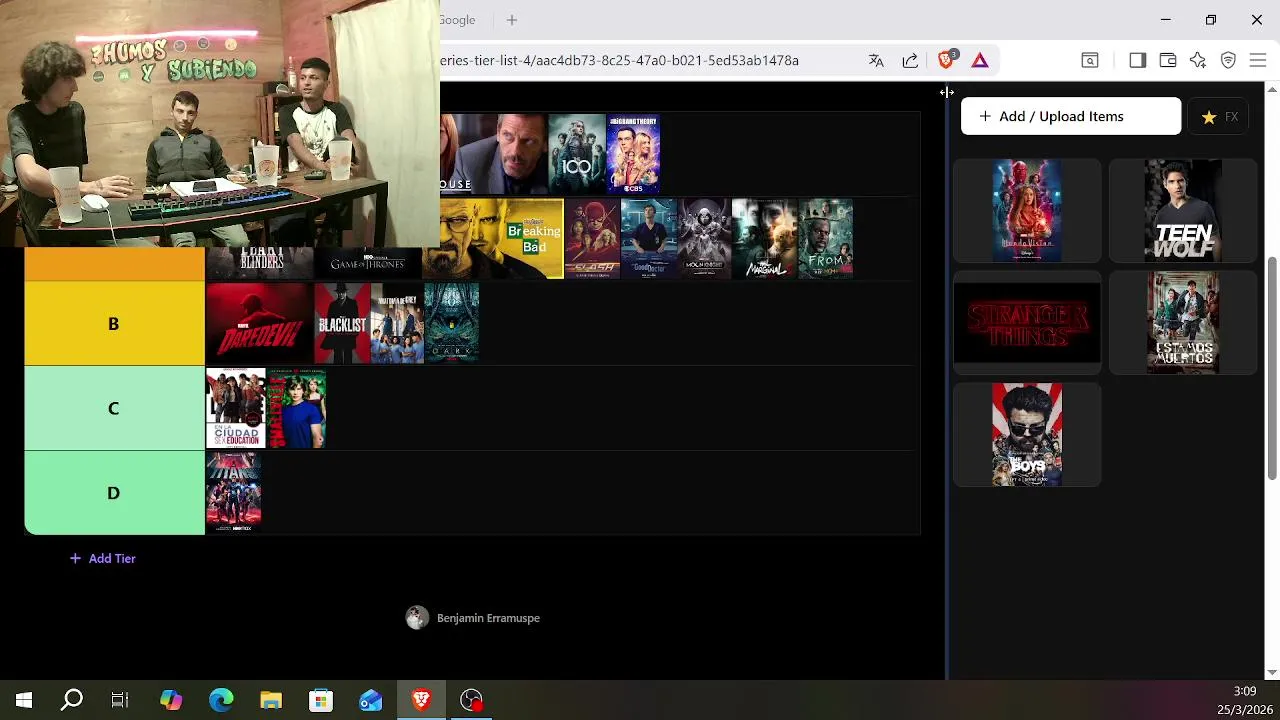Click the Titans poster in D tier
Viewport: 1280px width, 720px height.
coord(234,492)
